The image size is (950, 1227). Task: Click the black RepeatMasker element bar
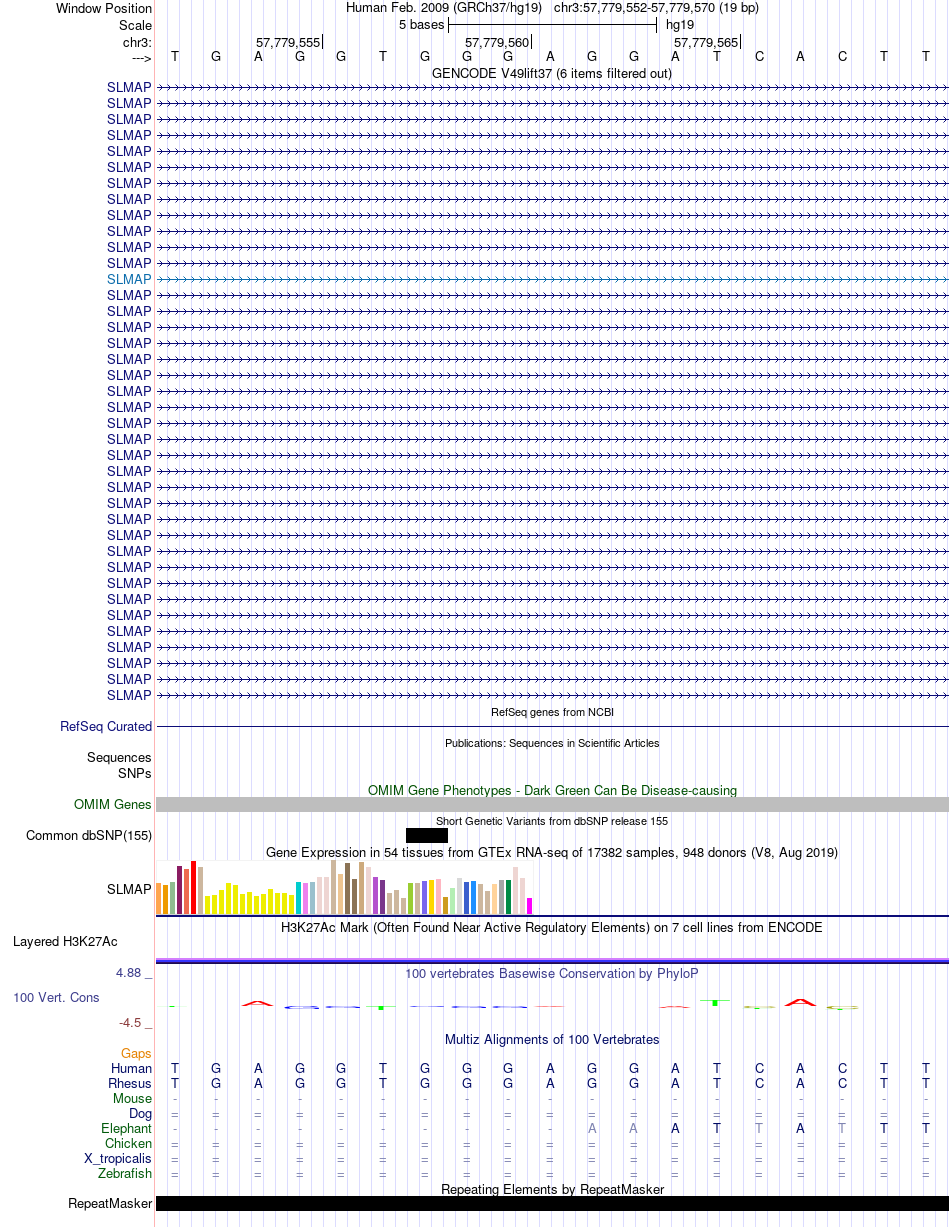coord(552,1204)
